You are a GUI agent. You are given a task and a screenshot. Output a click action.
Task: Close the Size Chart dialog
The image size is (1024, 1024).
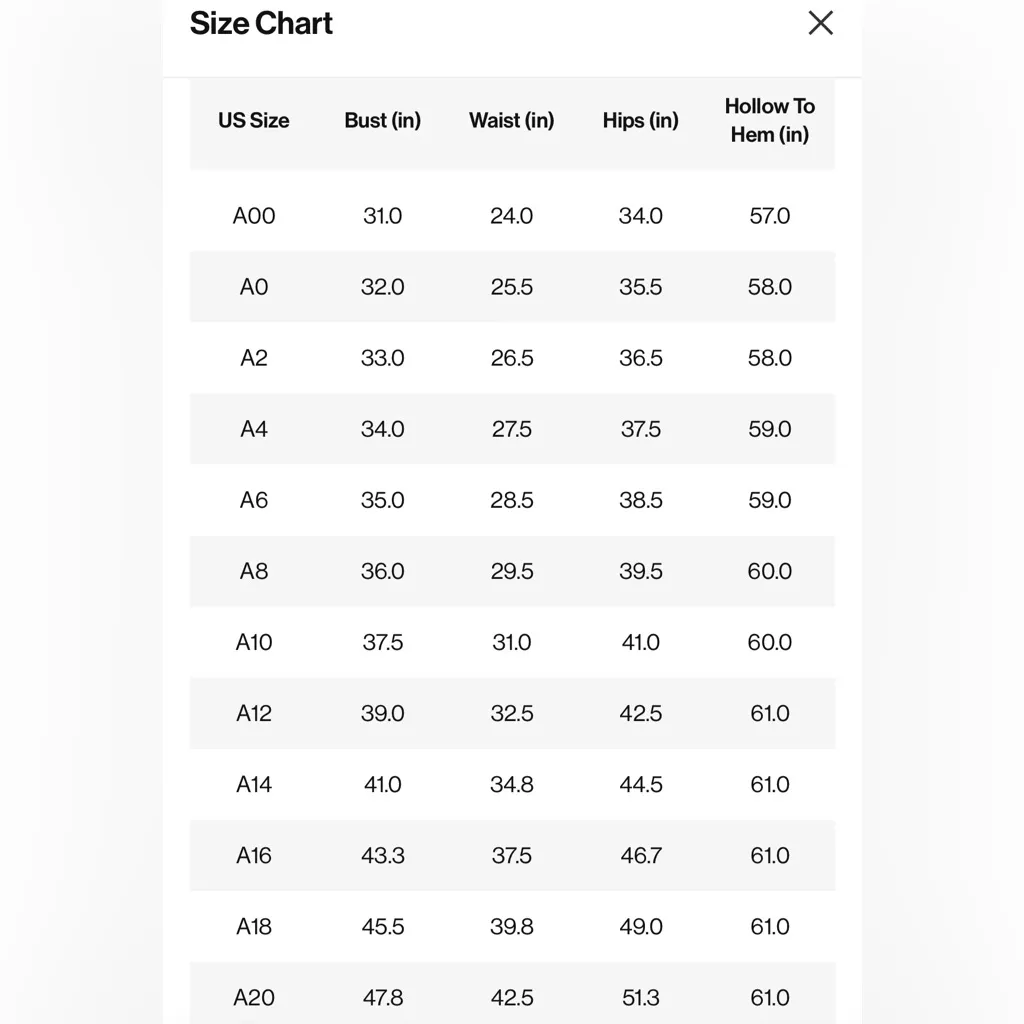coord(820,23)
